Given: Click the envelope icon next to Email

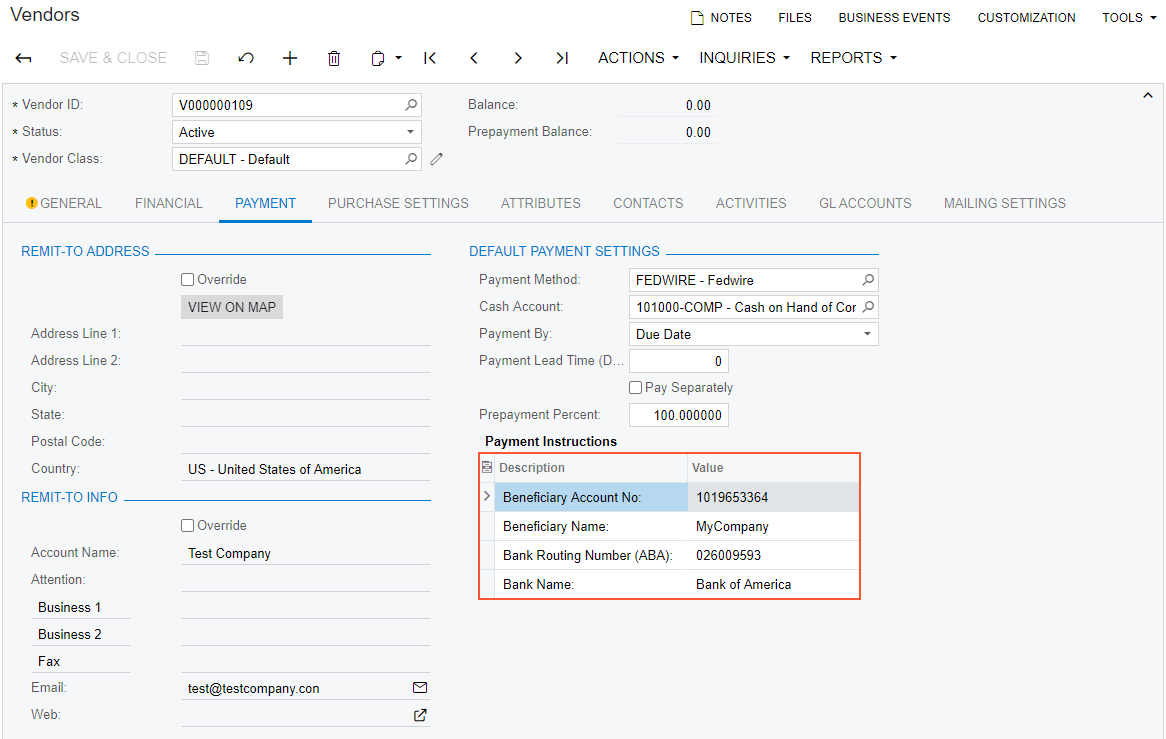Looking at the screenshot, I should tap(420, 688).
